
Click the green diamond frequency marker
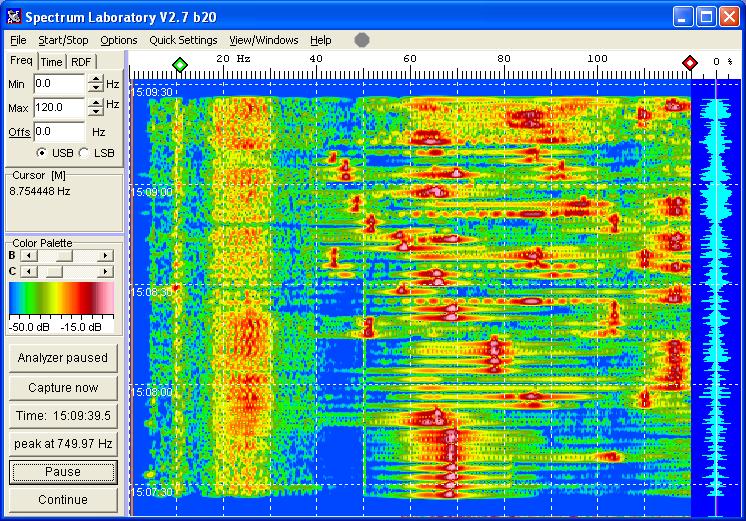pos(179,64)
